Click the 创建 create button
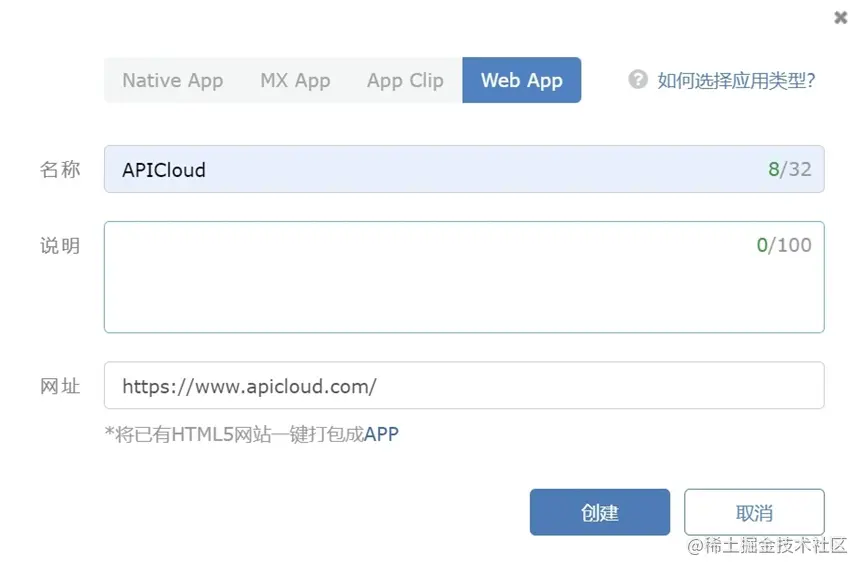This screenshot has height=573, width=865. pos(600,512)
